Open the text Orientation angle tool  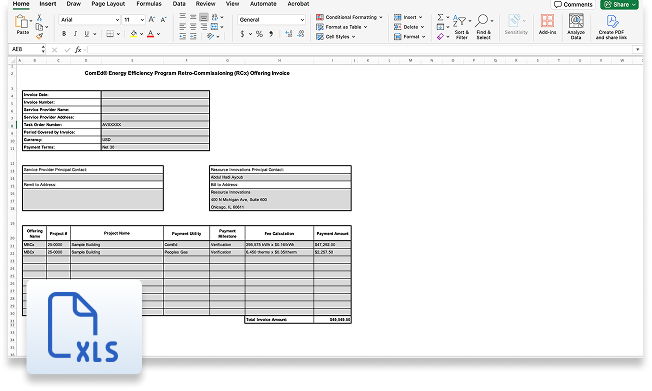point(211,37)
